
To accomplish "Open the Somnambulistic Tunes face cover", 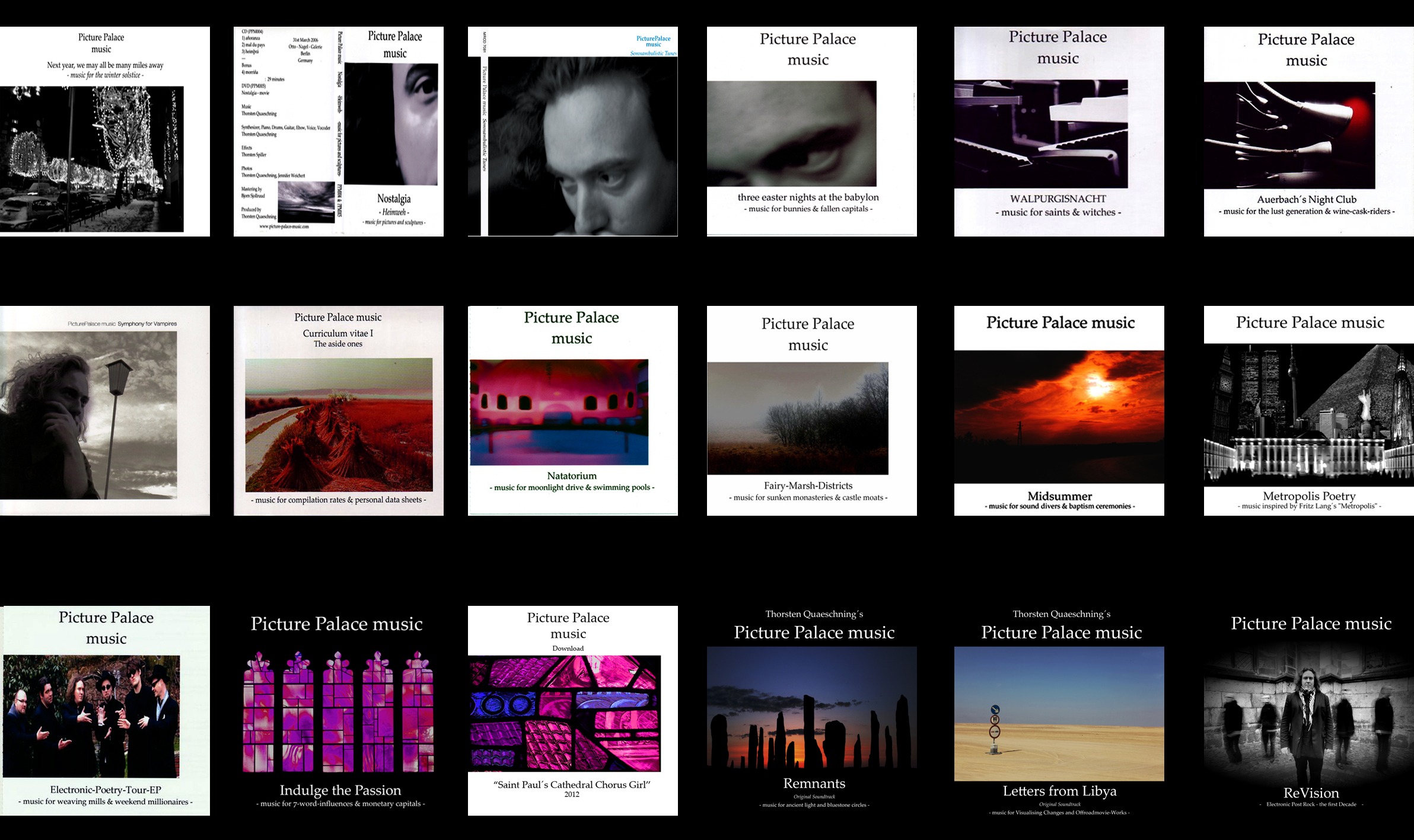I will tap(572, 132).
